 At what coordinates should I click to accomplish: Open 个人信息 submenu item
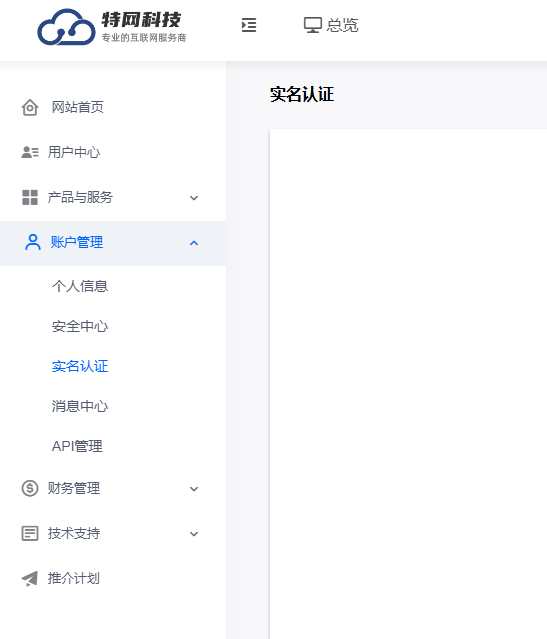[80, 286]
